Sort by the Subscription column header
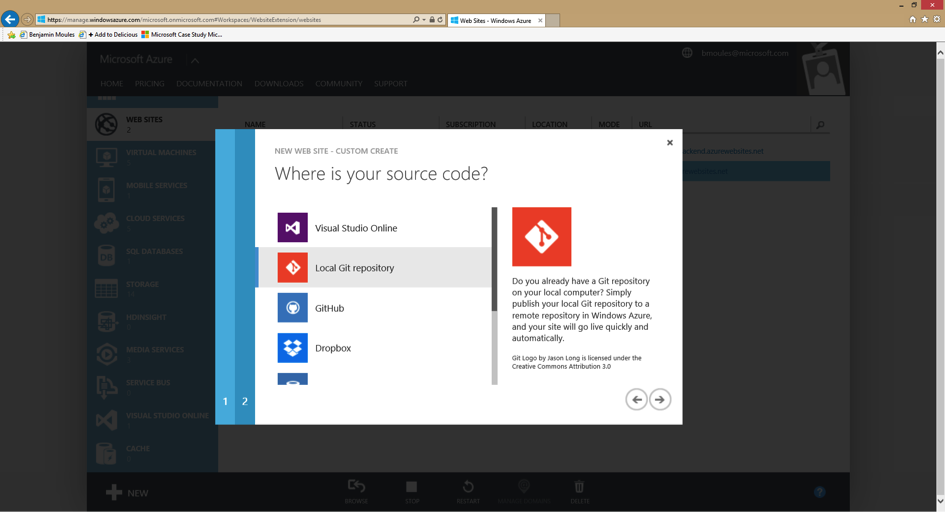This screenshot has width=945, height=512. click(471, 125)
